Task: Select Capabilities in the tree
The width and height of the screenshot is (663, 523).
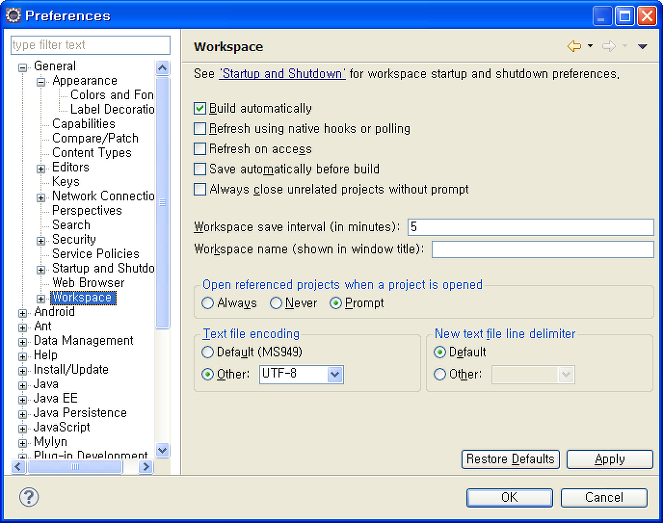Action: (x=84, y=123)
